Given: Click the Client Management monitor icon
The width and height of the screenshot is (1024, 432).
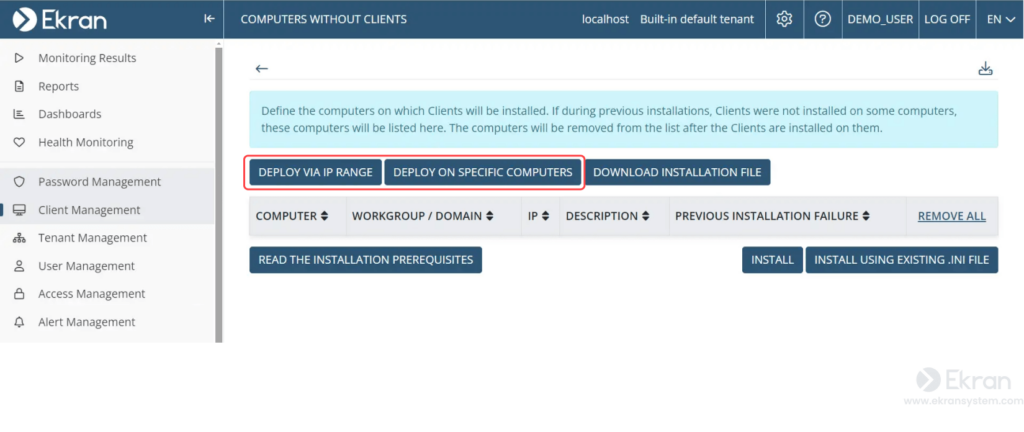Looking at the screenshot, I should (19, 210).
